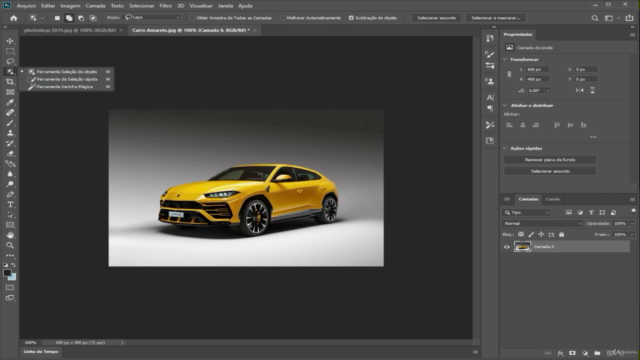This screenshot has width=640, height=360.
Task: Hide Camada 0 with eye icon
Action: click(507, 247)
